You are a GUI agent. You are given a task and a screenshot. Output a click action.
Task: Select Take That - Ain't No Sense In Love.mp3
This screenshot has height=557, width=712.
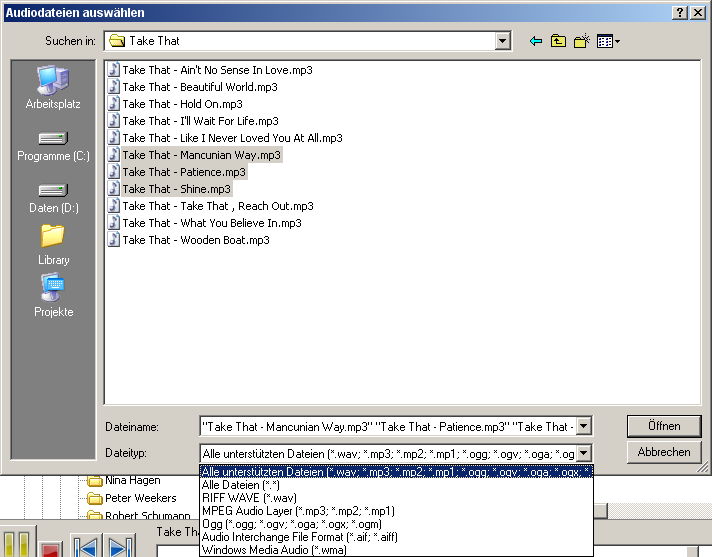tap(210, 70)
